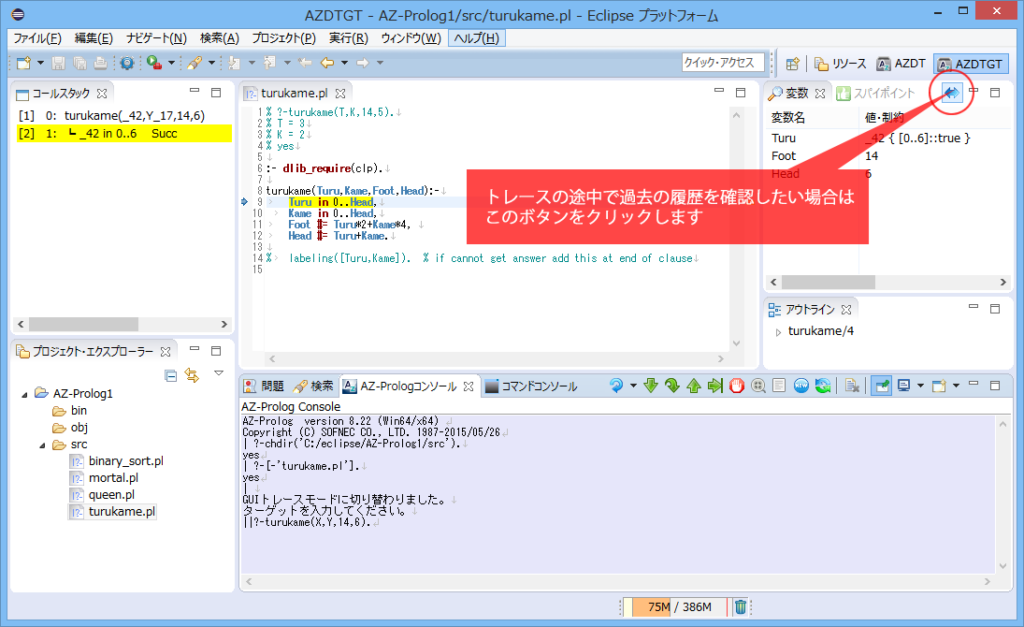Click the Open Perspective icon
Screen dimensions: 1024x627
tap(792, 64)
